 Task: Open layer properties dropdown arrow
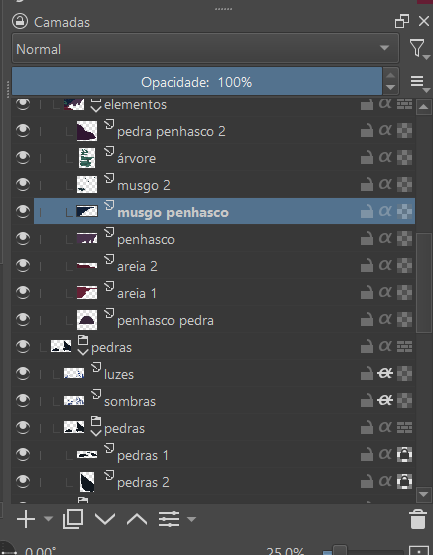pyautogui.click(x=191, y=519)
